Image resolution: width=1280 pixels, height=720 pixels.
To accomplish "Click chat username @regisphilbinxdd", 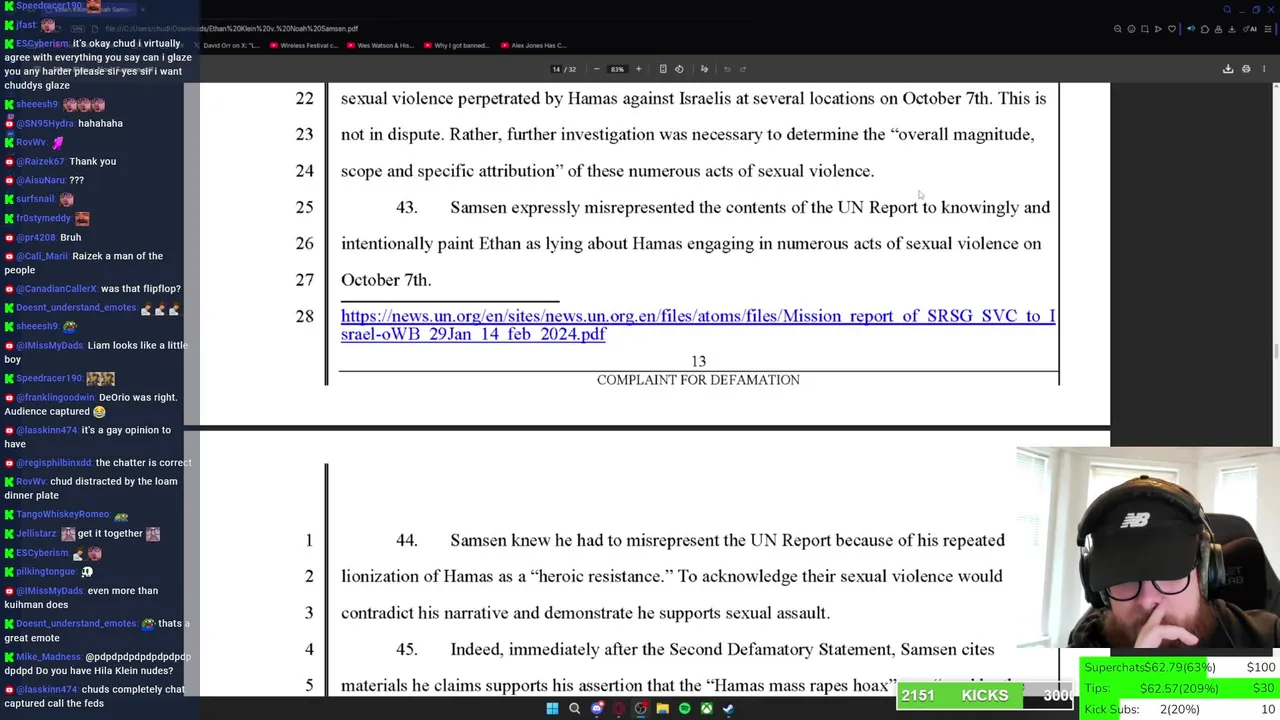I will point(54,463).
